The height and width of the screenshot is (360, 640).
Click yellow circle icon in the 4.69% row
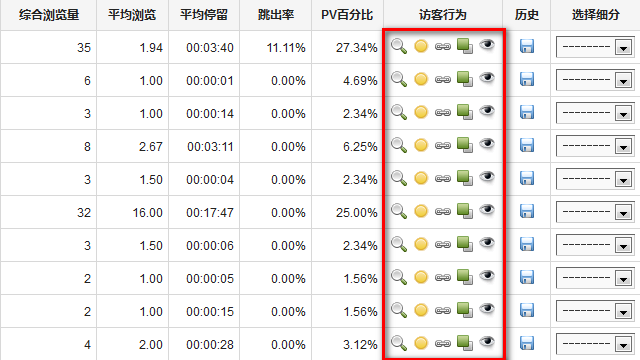pos(421,79)
